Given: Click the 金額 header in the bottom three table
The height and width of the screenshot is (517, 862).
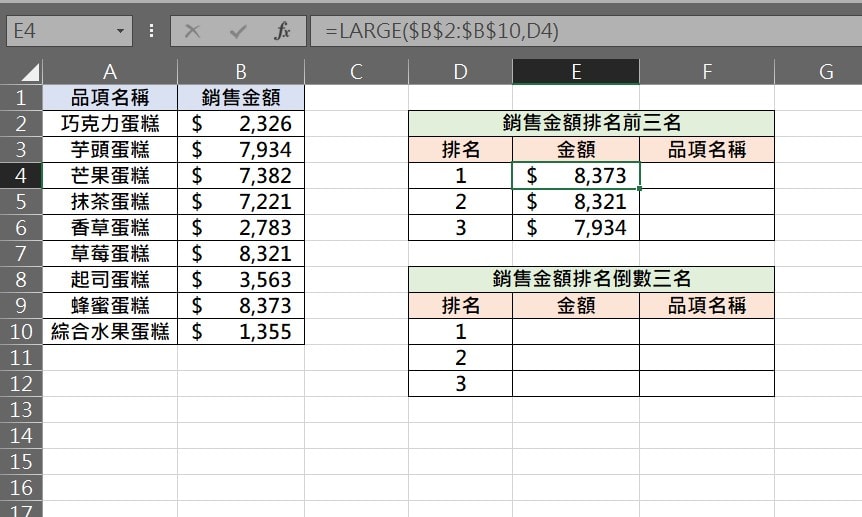Looking at the screenshot, I should pyautogui.click(x=576, y=306).
